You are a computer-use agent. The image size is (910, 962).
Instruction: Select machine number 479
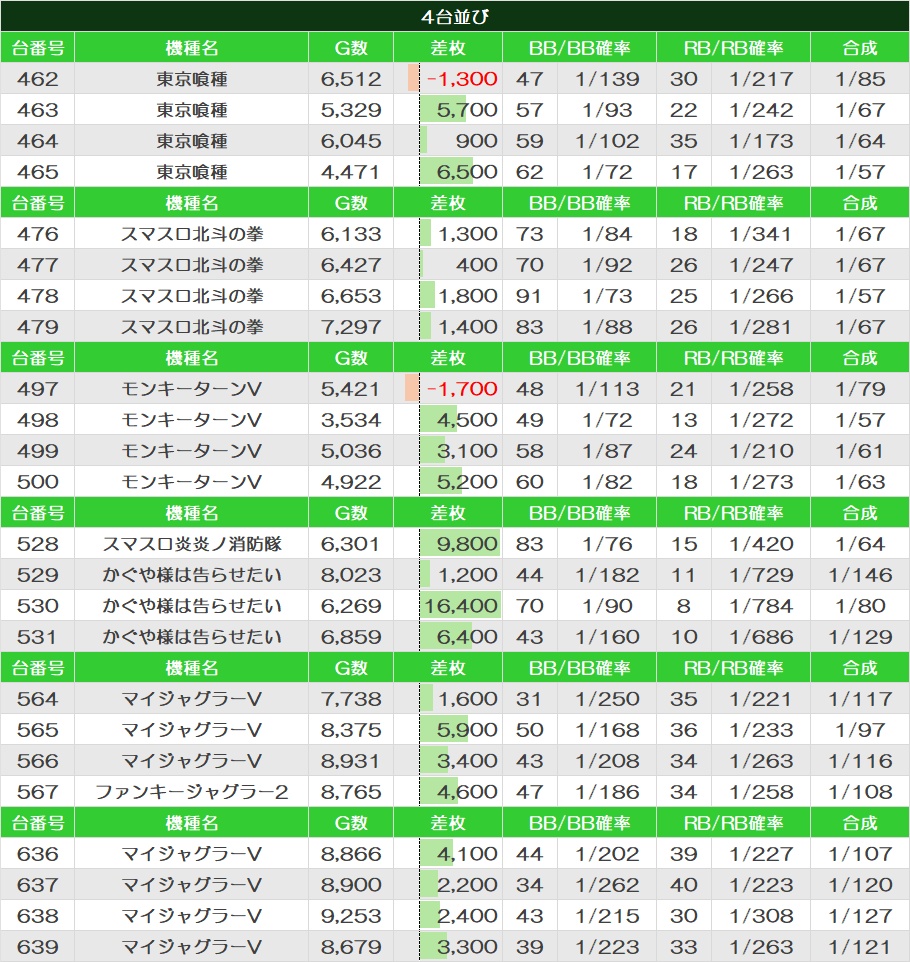pos(37,327)
